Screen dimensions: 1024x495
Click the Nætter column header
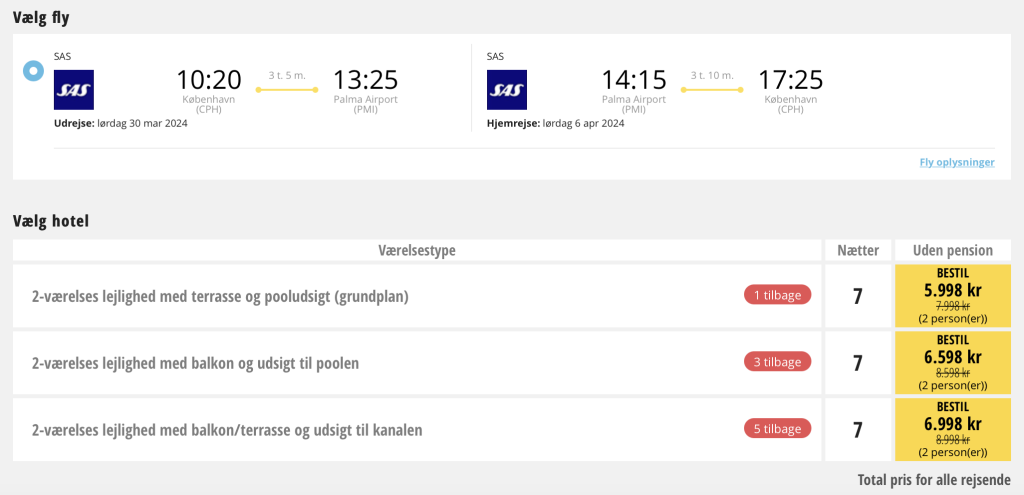pyautogui.click(x=857, y=250)
